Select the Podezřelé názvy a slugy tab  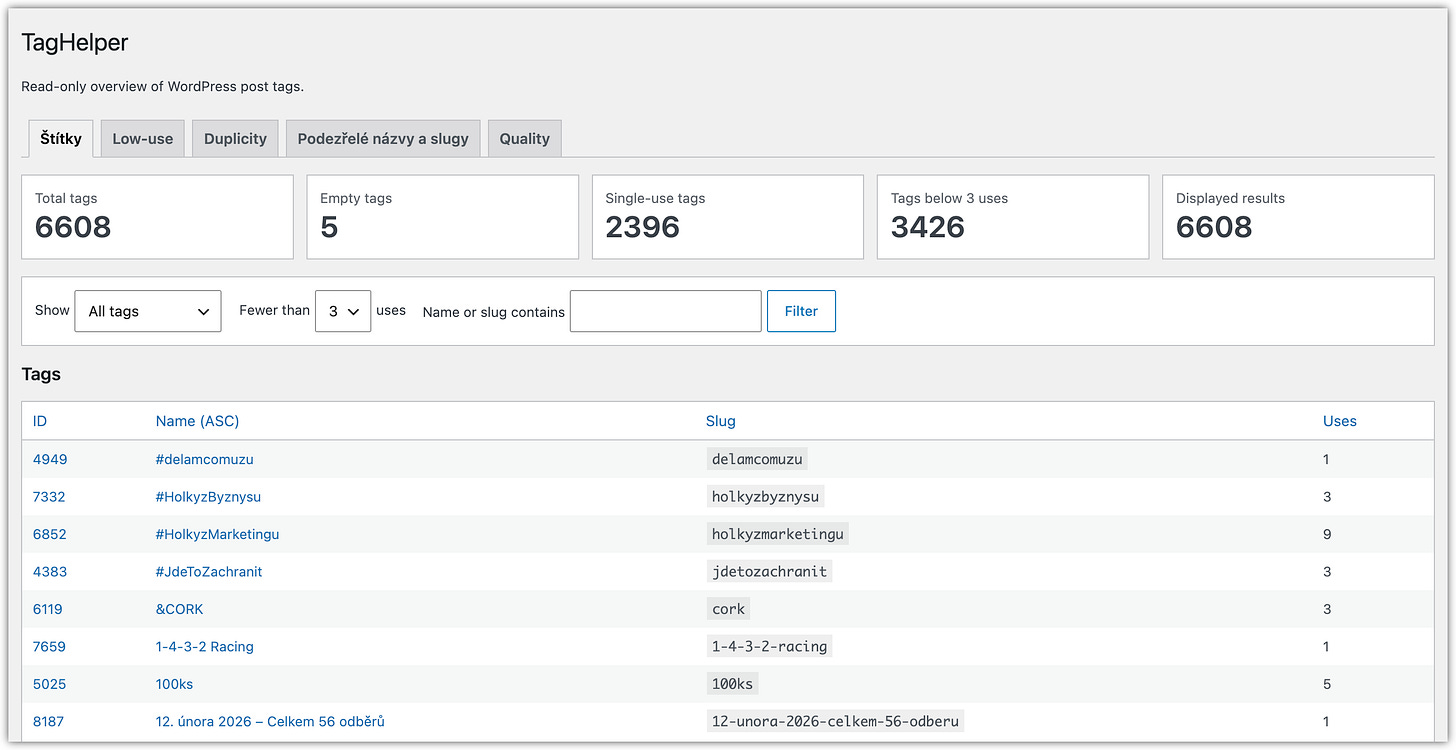point(383,139)
